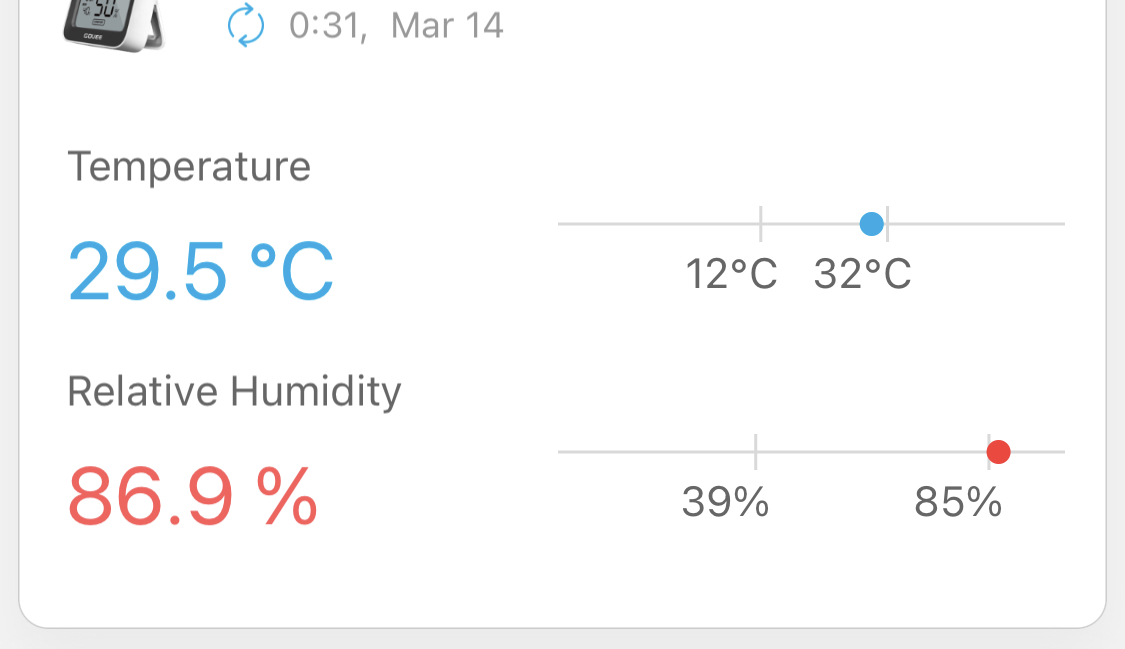The width and height of the screenshot is (1125, 649).
Task: Click the 0:31 last-sync time
Action: [324, 25]
